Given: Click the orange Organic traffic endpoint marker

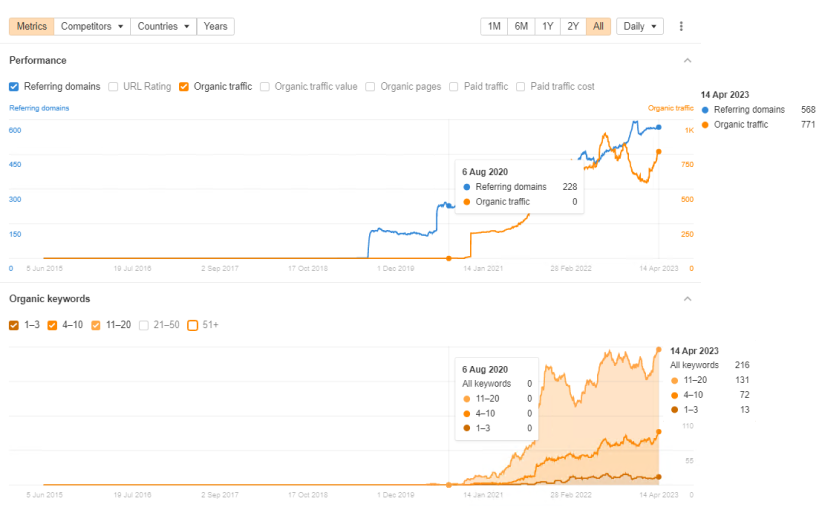Looking at the screenshot, I should pyautogui.click(x=659, y=152).
